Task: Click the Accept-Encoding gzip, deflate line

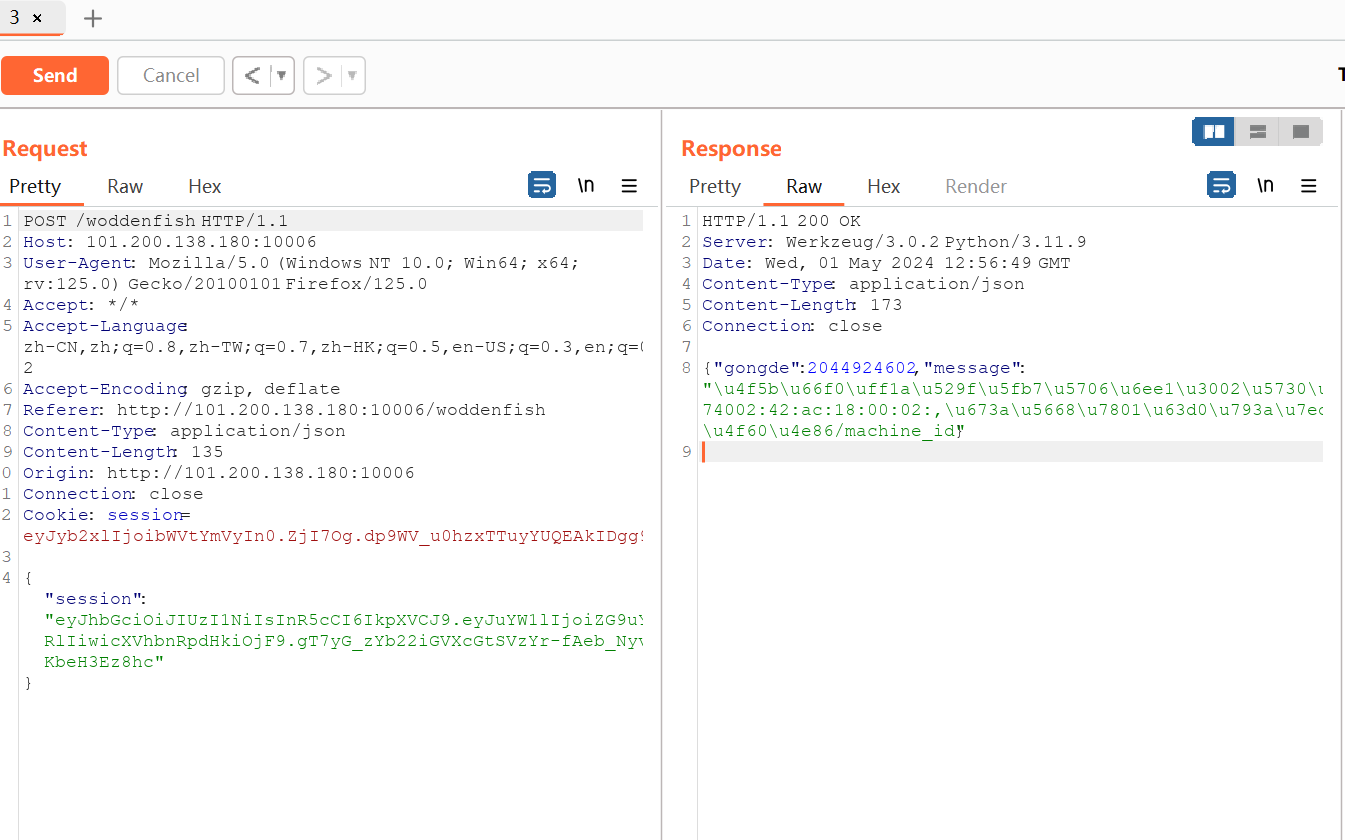Action: click(x=182, y=389)
